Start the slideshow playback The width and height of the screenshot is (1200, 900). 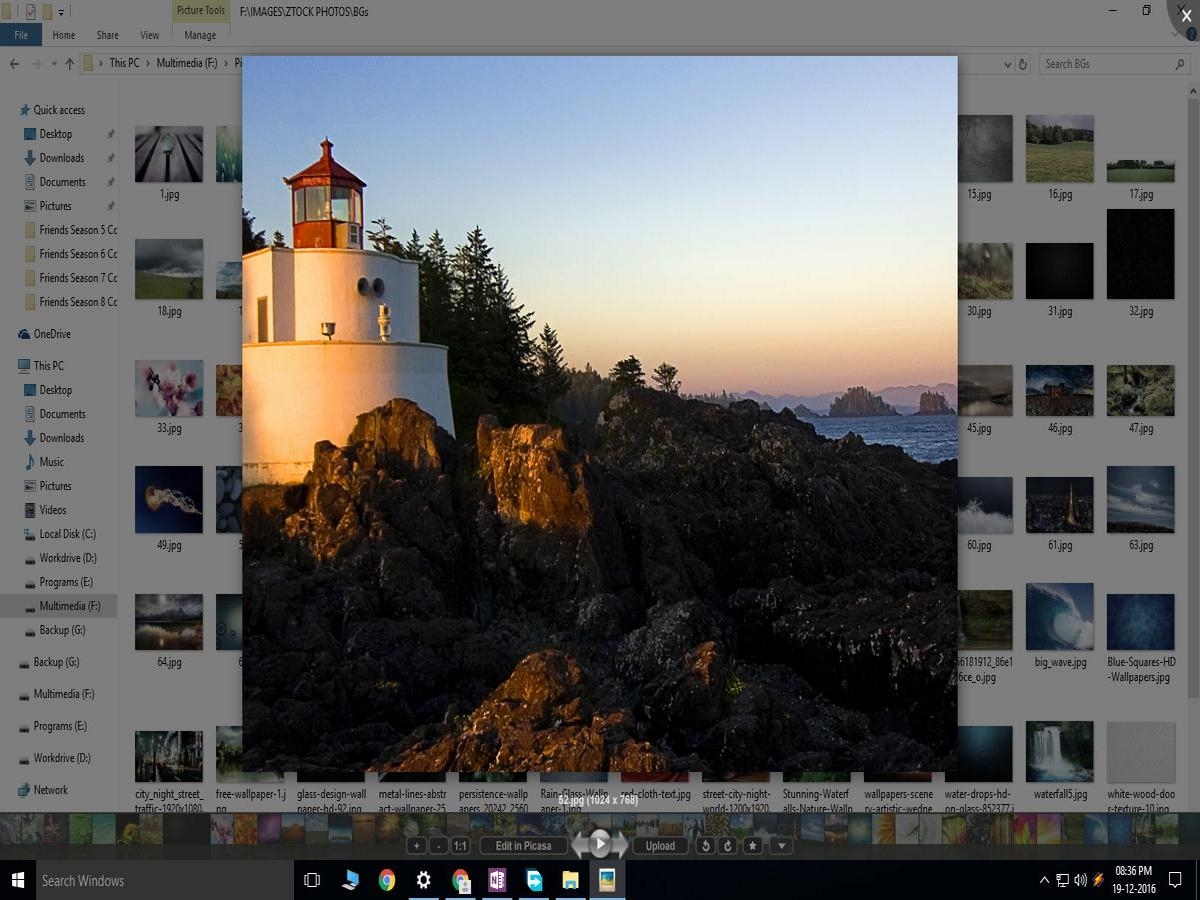point(600,844)
